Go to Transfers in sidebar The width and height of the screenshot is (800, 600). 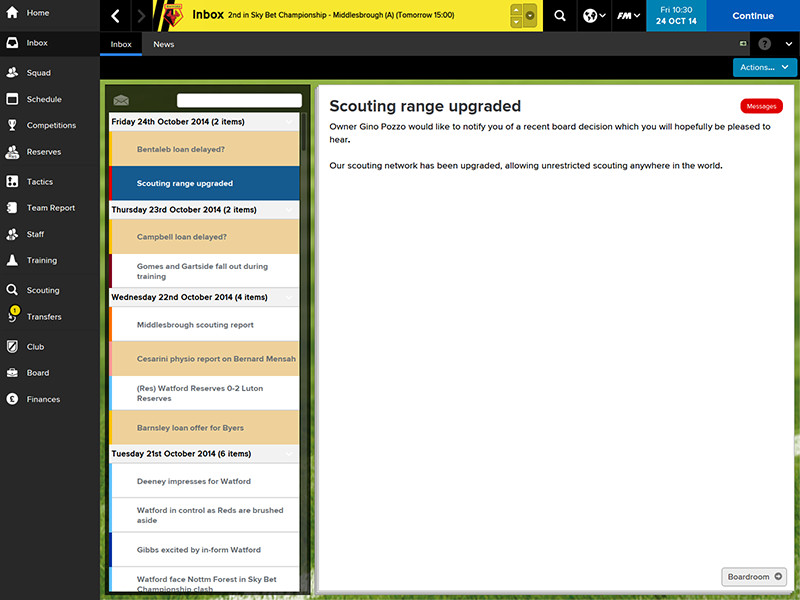(x=44, y=317)
